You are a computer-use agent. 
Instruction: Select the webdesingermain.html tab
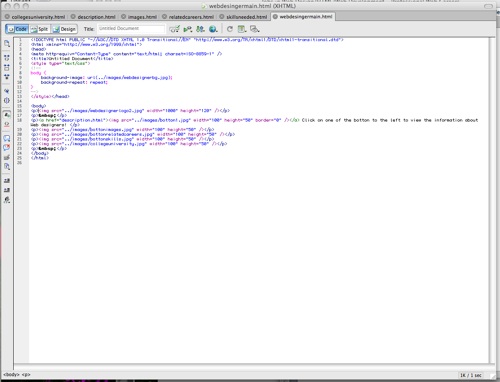(303, 16)
